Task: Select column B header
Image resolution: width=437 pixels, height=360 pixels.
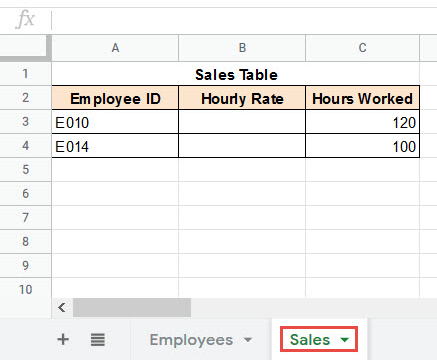Action: [x=242, y=48]
